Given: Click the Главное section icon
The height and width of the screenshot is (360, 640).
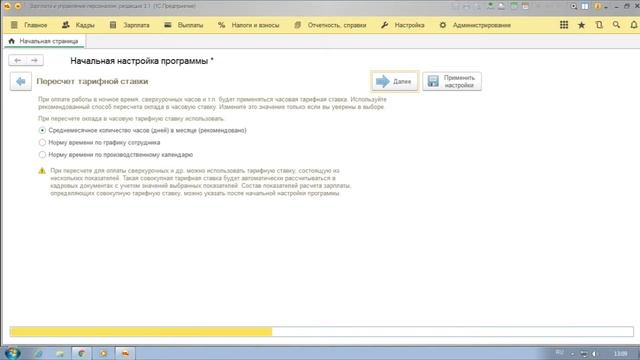Looking at the screenshot, I should 14,25.
